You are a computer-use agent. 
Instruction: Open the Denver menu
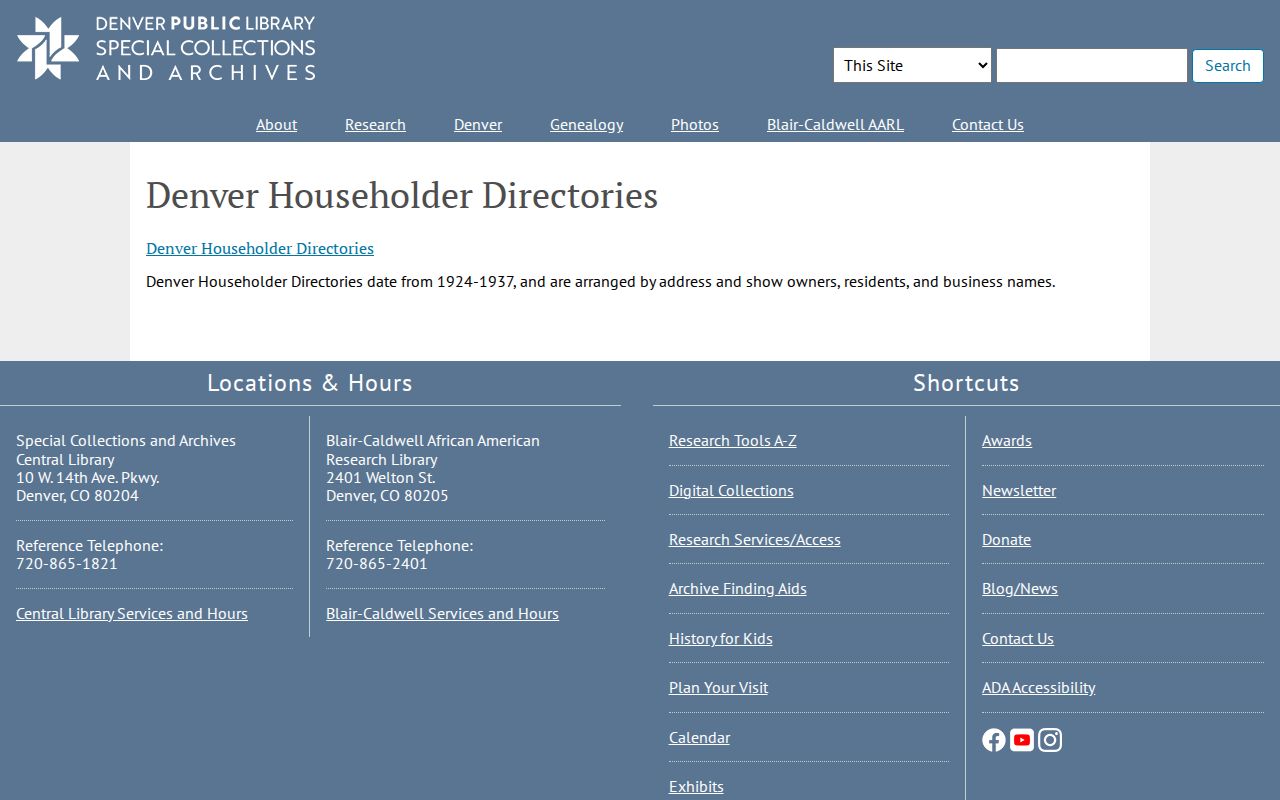point(478,124)
